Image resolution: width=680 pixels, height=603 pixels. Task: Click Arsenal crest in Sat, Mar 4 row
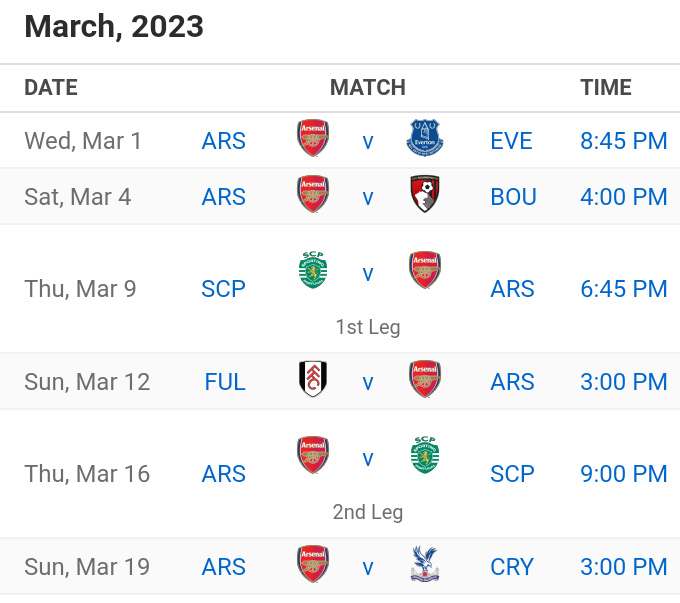pyautogui.click(x=313, y=194)
